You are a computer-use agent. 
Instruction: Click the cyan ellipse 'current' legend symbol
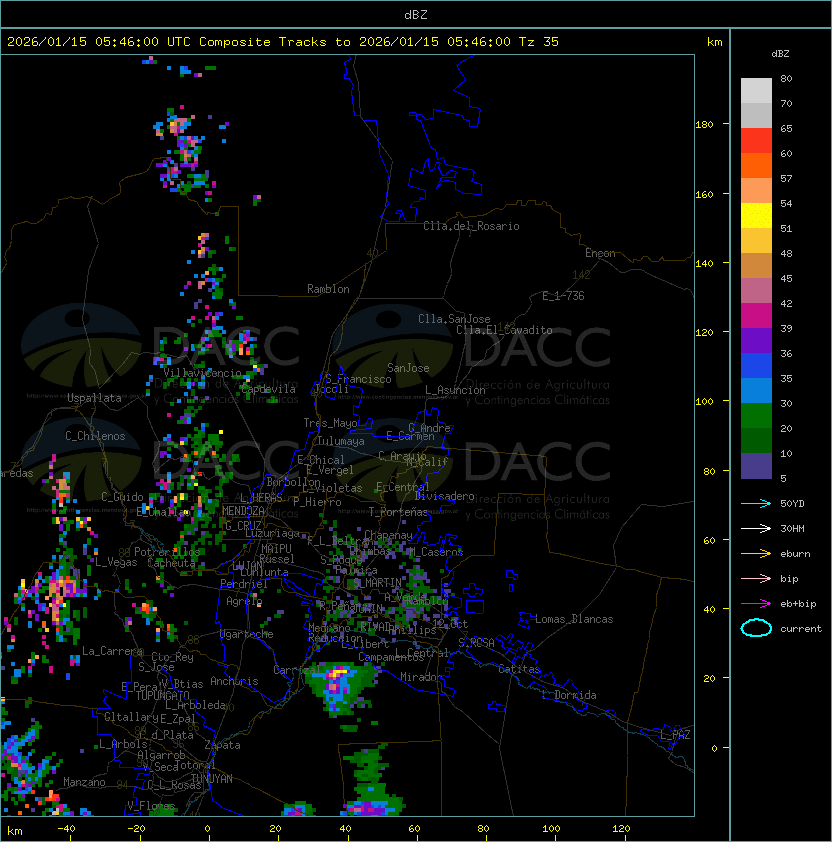[x=756, y=628]
